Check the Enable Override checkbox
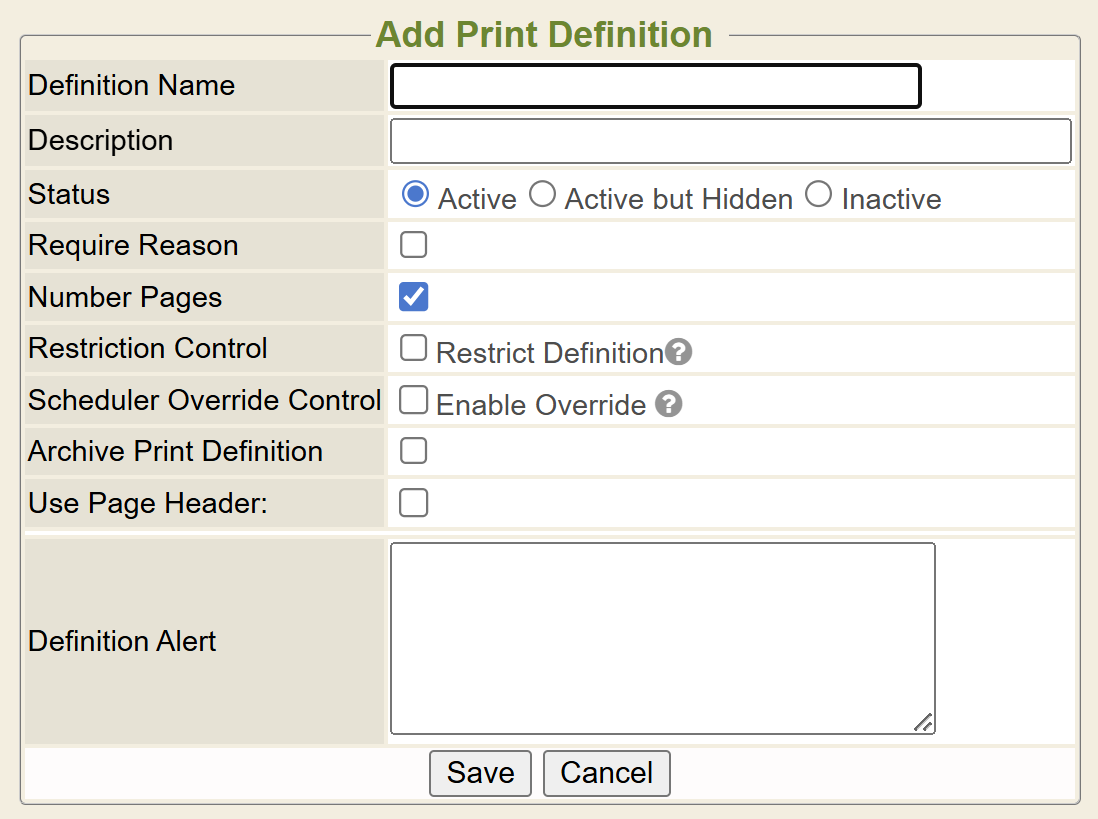Image resolution: width=1098 pixels, height=819 pixels. point(413,400)
